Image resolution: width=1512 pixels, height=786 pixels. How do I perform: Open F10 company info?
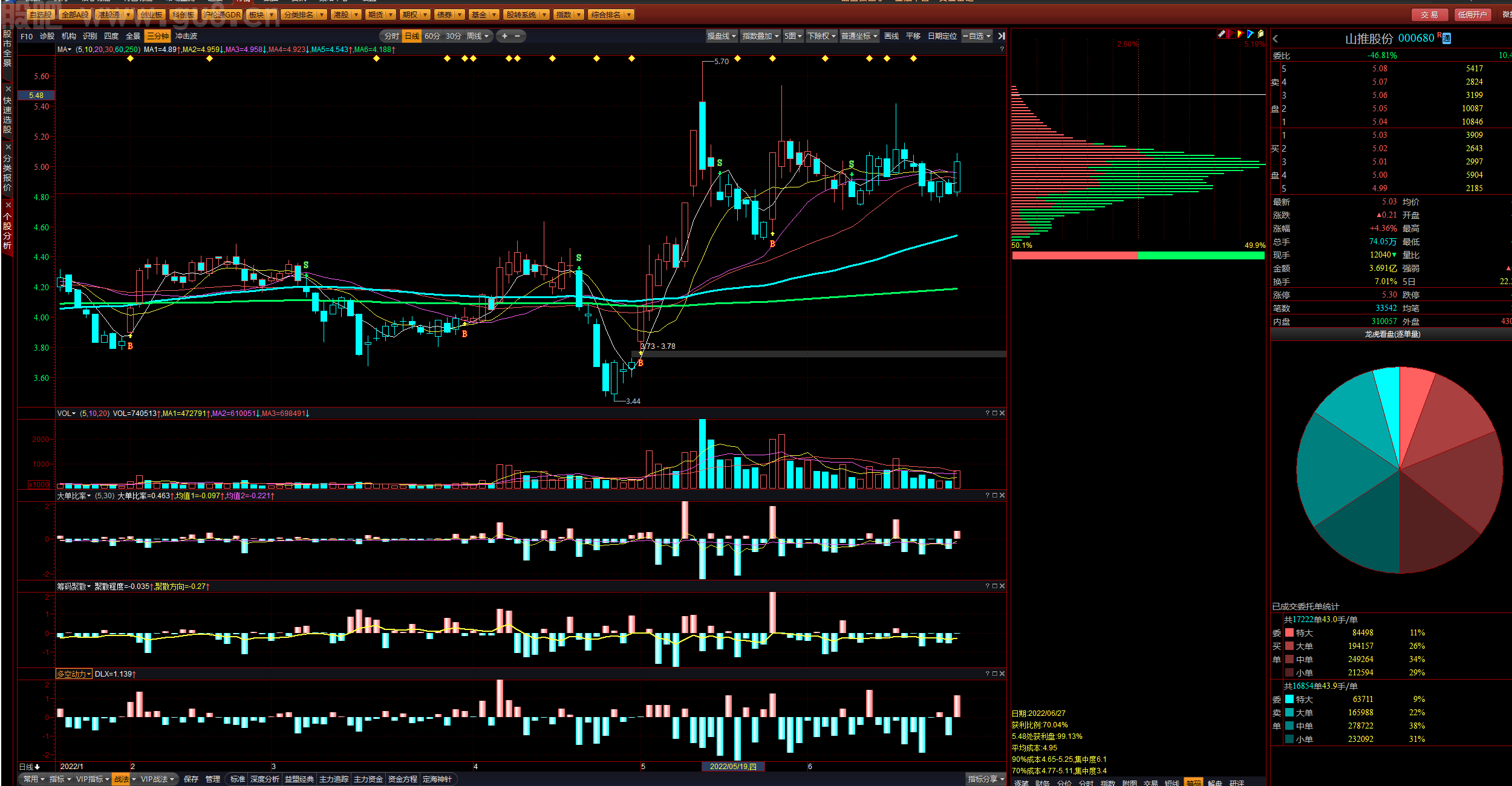click(27, 36)
